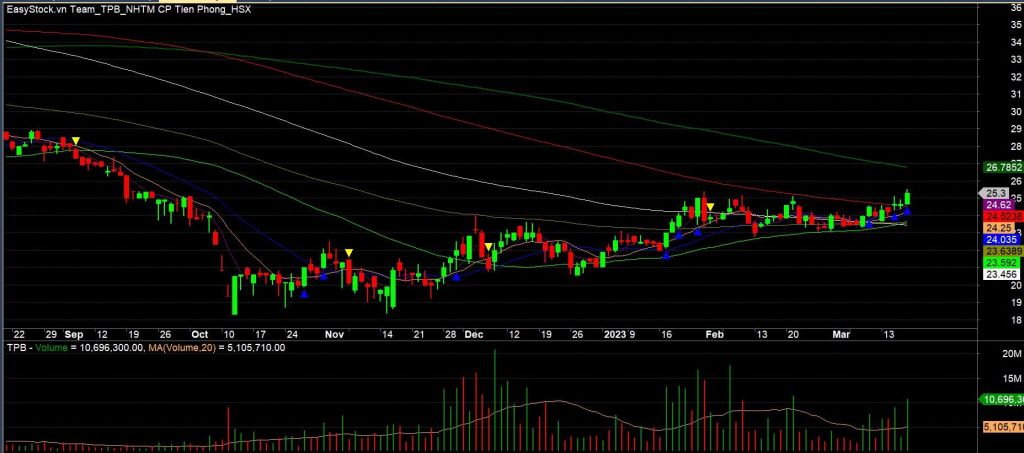Click the yellow sell marker in early September
The height and width of the screenshot is (453, 1024).
pos(76,140)
